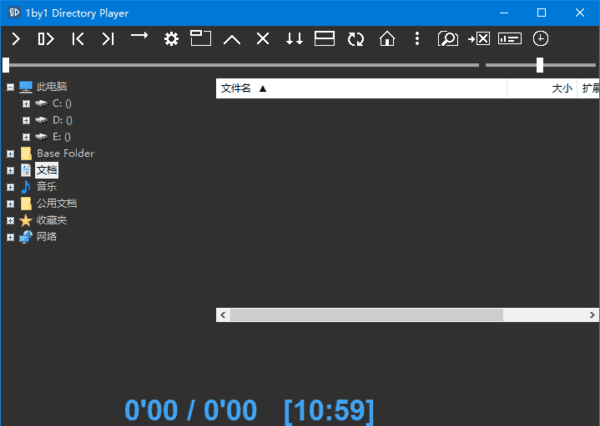Select the E: drive
Image resolution: width=600 pixels, height=426 pixels.
61,137
